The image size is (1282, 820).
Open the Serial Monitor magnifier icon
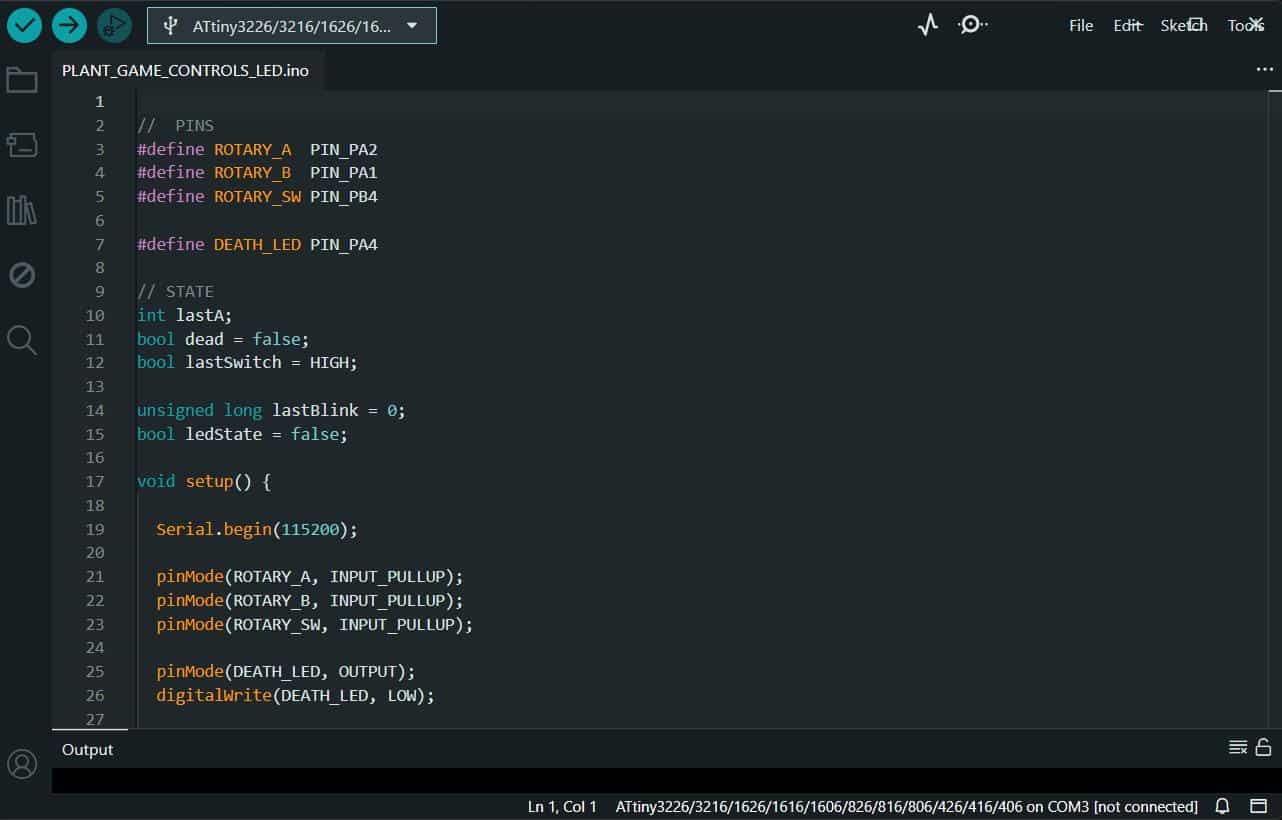[970, 25]
